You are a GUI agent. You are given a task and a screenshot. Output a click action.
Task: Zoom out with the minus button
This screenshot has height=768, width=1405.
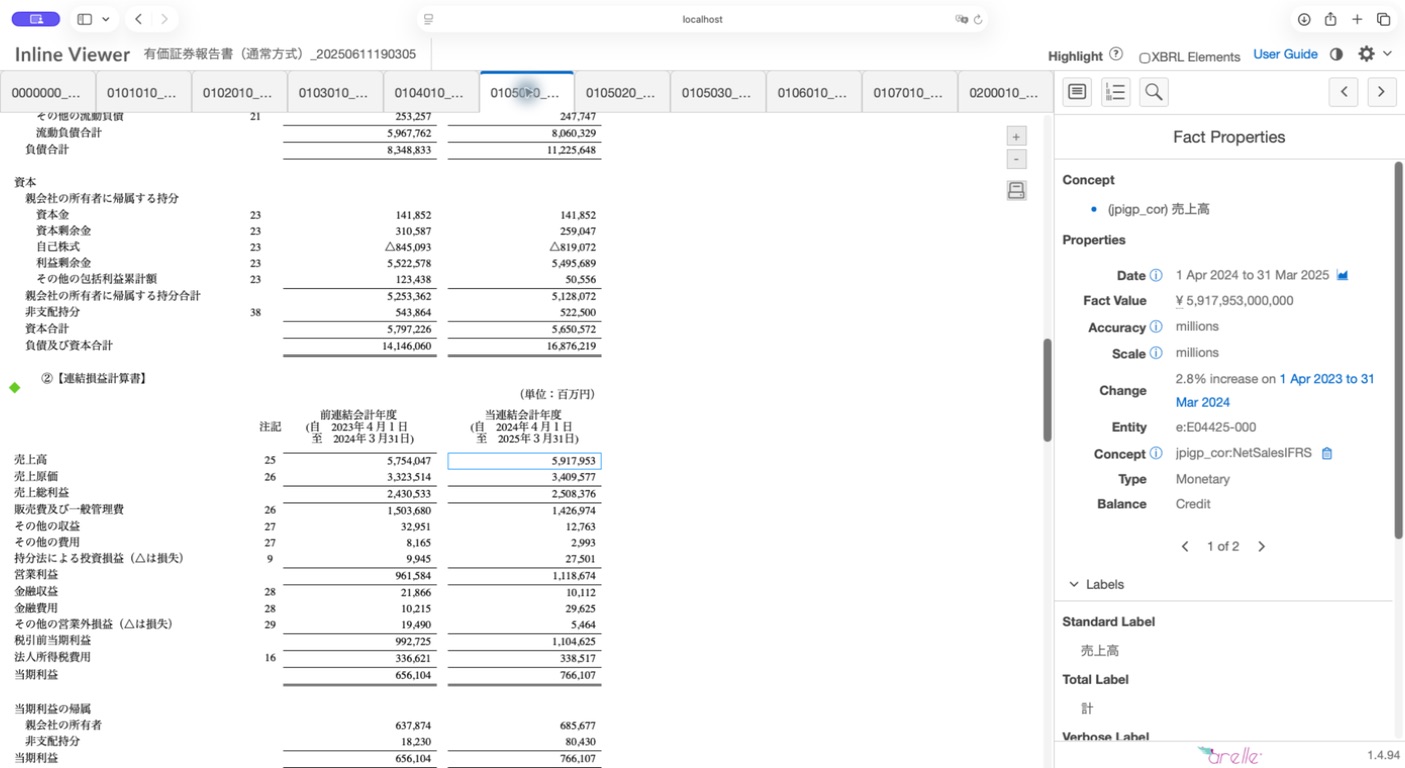(x=1016, y=159)
